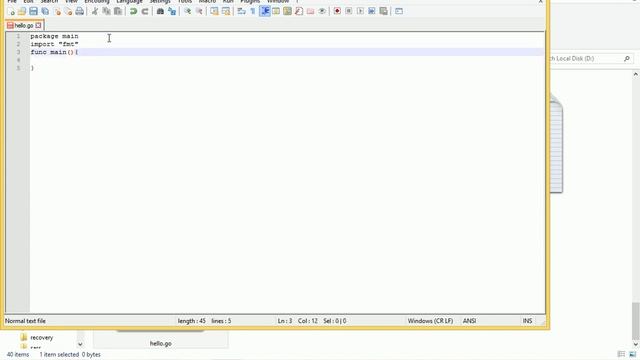
Task: Toggle Show All Characters pilcrow icon
Action: click(x=253, y=11)
